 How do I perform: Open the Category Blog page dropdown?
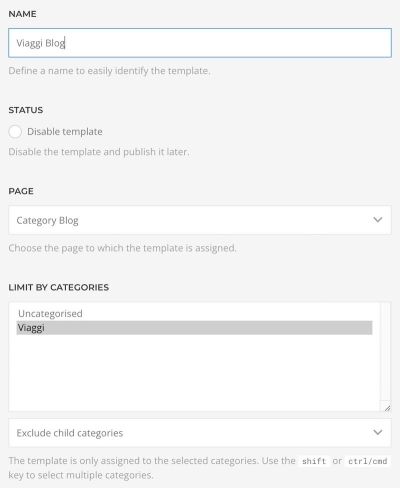(200, 220)
